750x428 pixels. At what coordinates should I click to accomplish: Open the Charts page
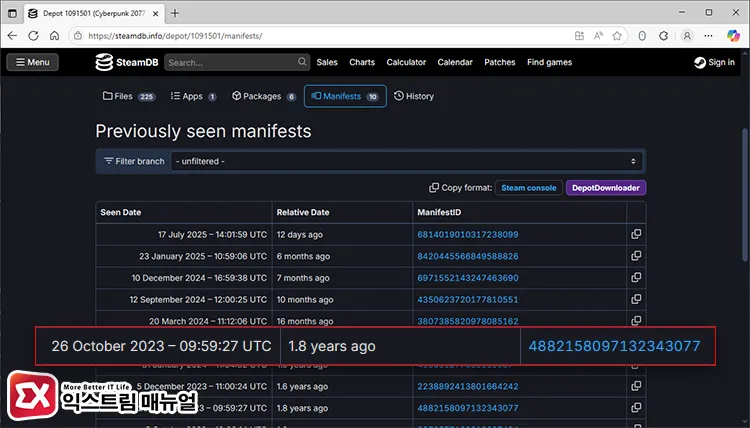coord(362,62)
